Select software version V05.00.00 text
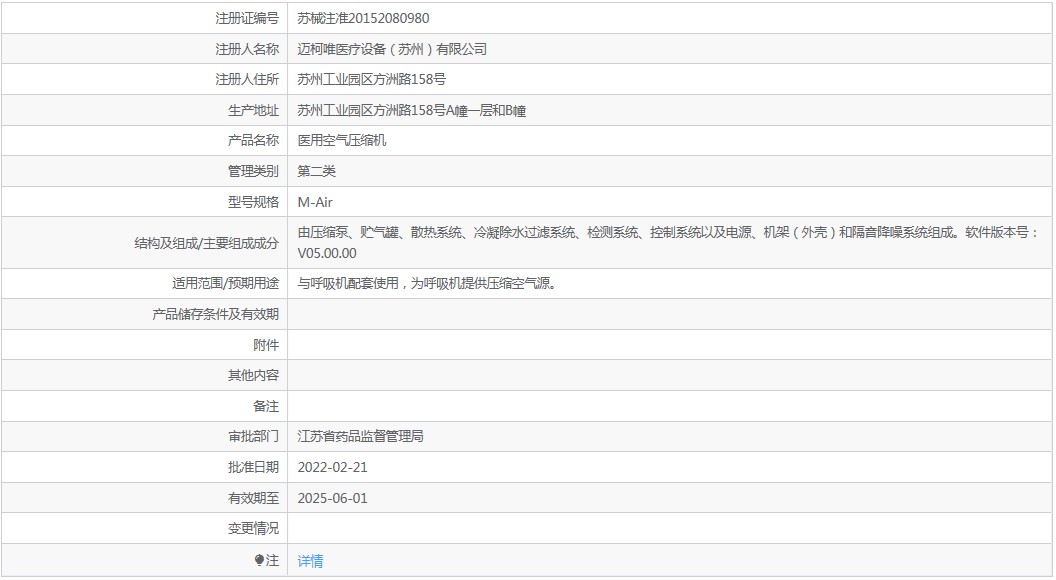The height and width of the screenshot is (580, 1056). [327, 253]
